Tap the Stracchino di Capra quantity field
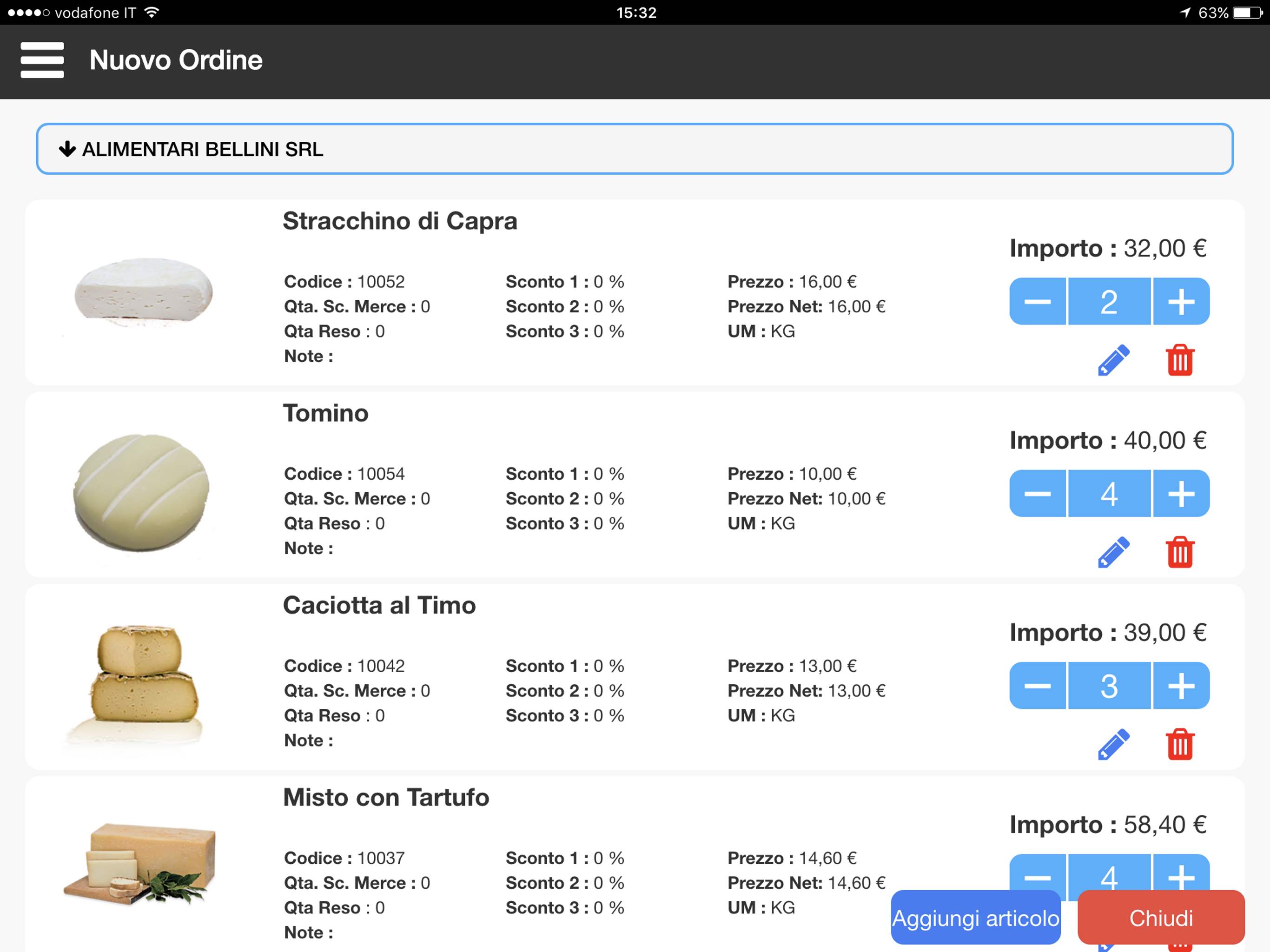The image size is (1270, 952). 1109,301
